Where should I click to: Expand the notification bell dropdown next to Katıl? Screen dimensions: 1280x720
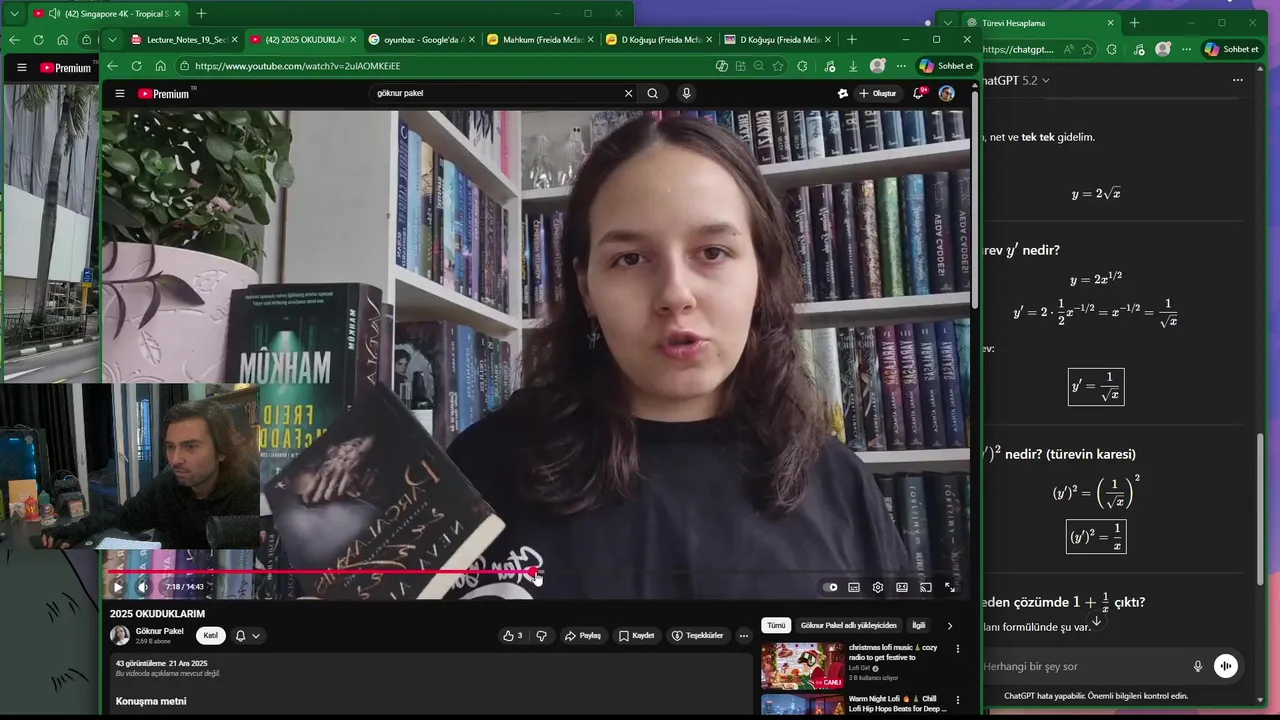click(247, 635)
